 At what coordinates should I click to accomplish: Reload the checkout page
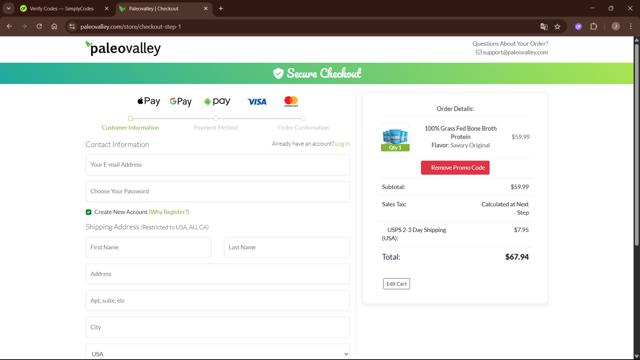pos(39,27)
